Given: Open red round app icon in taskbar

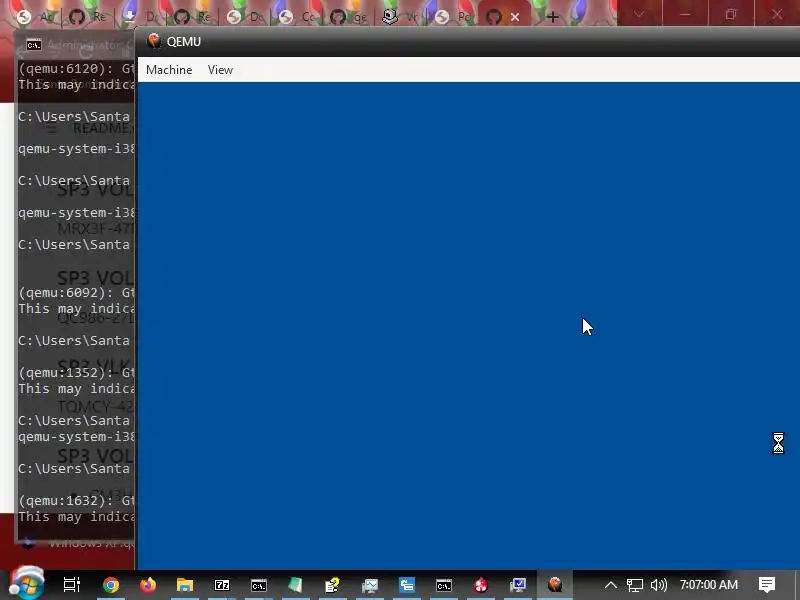Looking at the screenshot, I should pyautogui.click(x=481, y=585).
